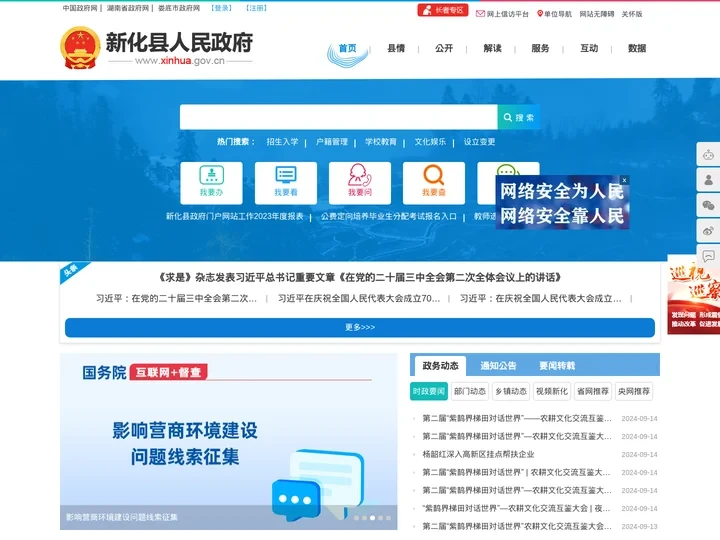Open news “紫鹊界梯田对话世界”—农耕文化交流互鉴大会 | 夜

(516, 508)
